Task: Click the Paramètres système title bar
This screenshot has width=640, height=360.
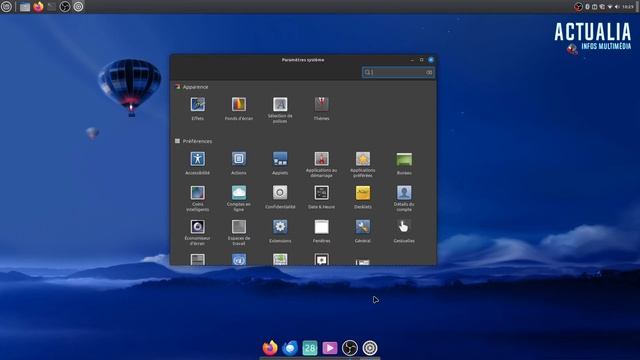Action: pyautogui.click(x=303, y=60)
